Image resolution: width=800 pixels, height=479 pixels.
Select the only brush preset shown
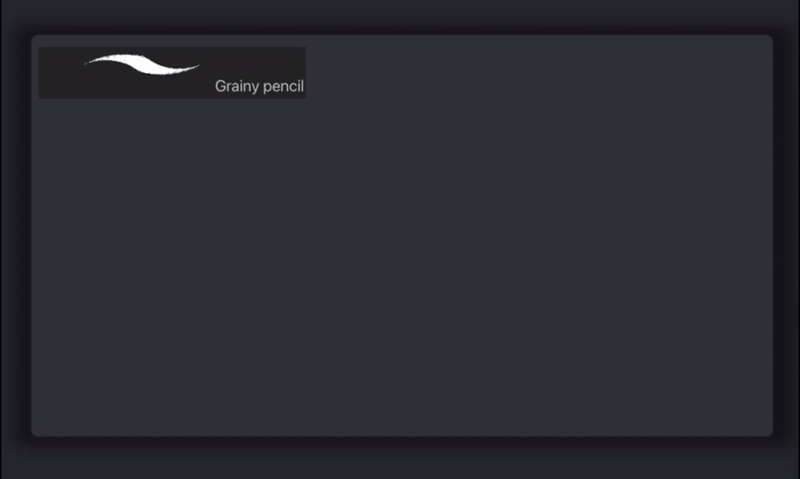172,72
